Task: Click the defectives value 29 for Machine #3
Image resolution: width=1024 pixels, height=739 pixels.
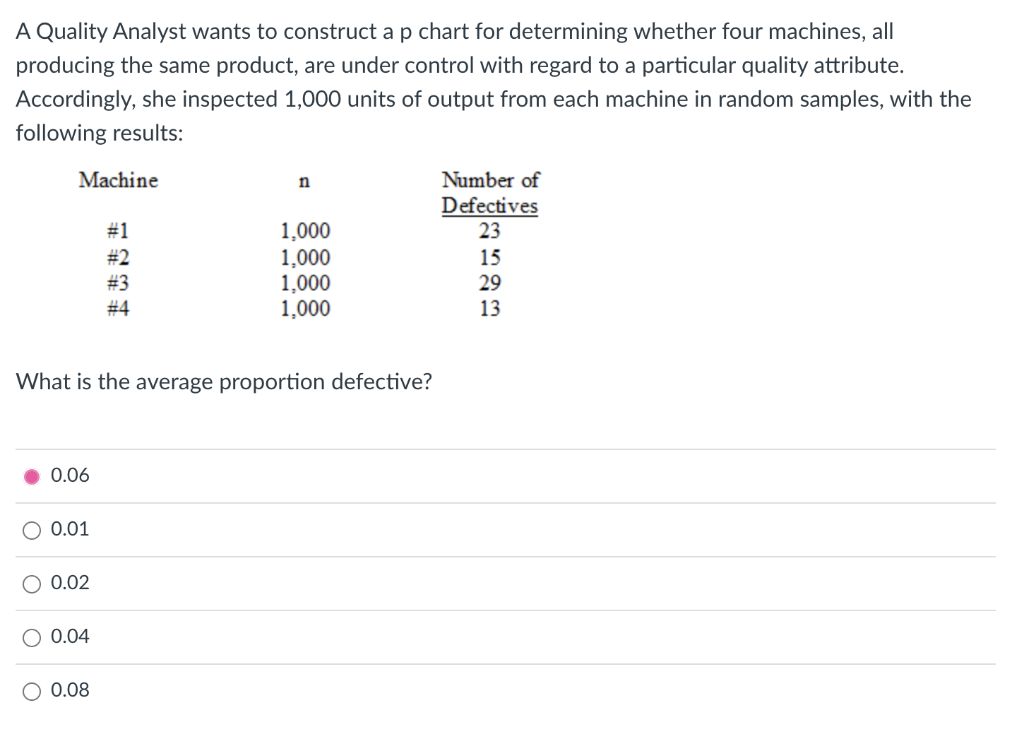Action: coord(486,283)
